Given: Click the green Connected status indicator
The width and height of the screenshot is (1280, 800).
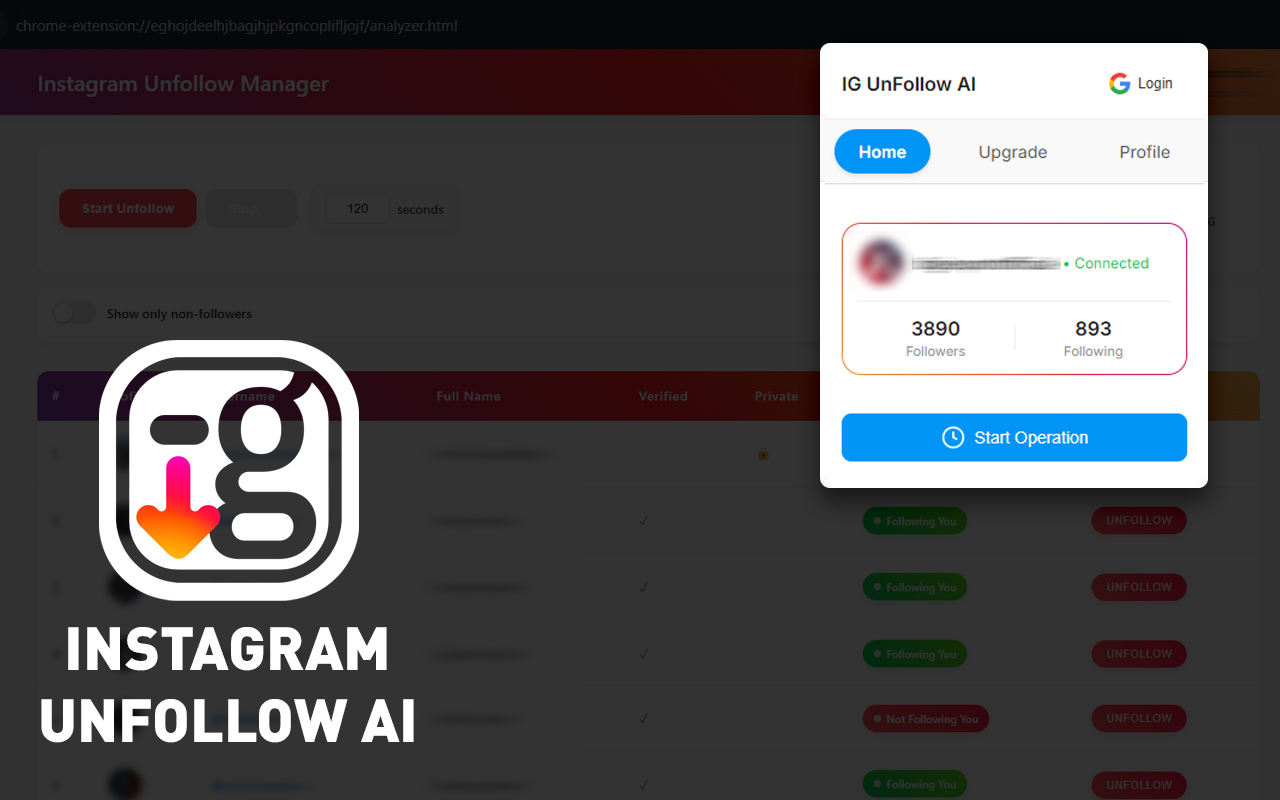Looking at the screenshot, I should pyautogui.click(x=1106, y=264).
